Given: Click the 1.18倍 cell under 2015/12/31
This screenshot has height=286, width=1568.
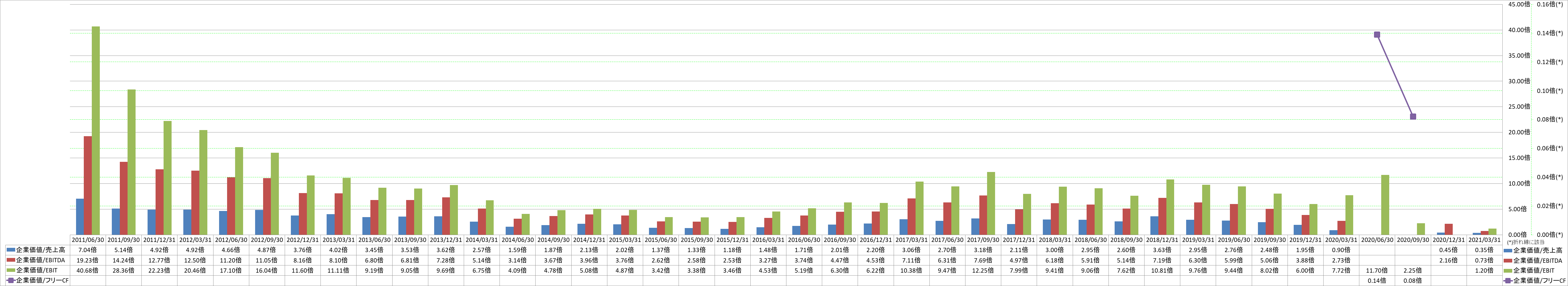Looking at the screenshot, I should pos(733,250).
